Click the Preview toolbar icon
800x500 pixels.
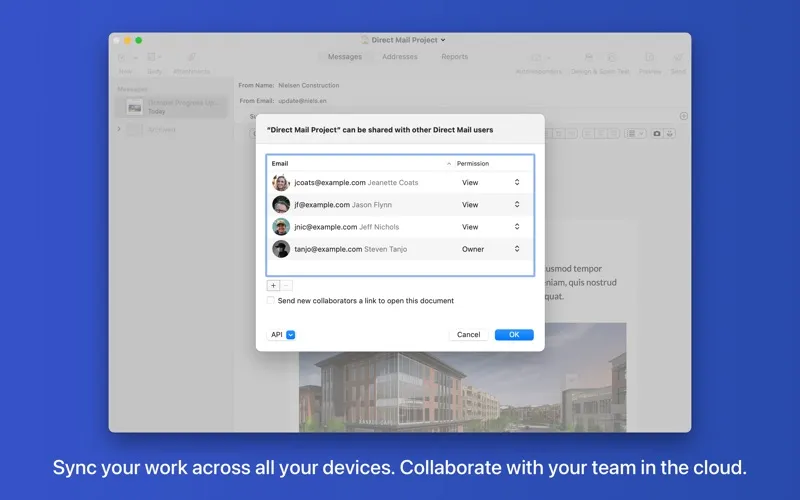coord(650,61)
